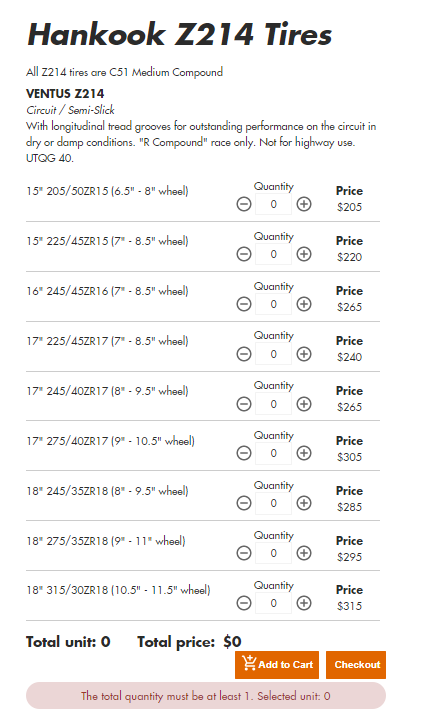Decrease quantity for 18" 315/30ZR18 tire

pyautogui.click(x=244, y=603)
